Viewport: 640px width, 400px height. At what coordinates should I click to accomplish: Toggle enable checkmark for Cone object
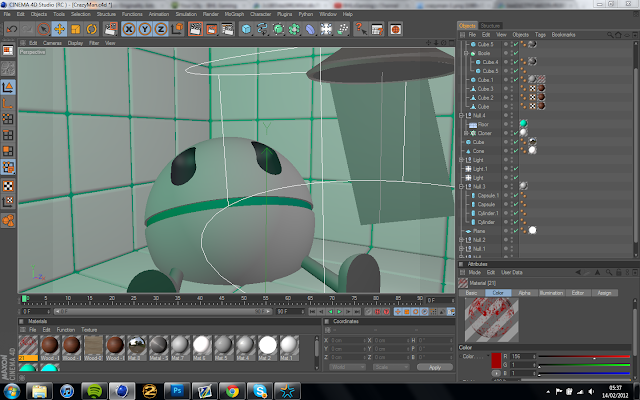click(516, 151)
